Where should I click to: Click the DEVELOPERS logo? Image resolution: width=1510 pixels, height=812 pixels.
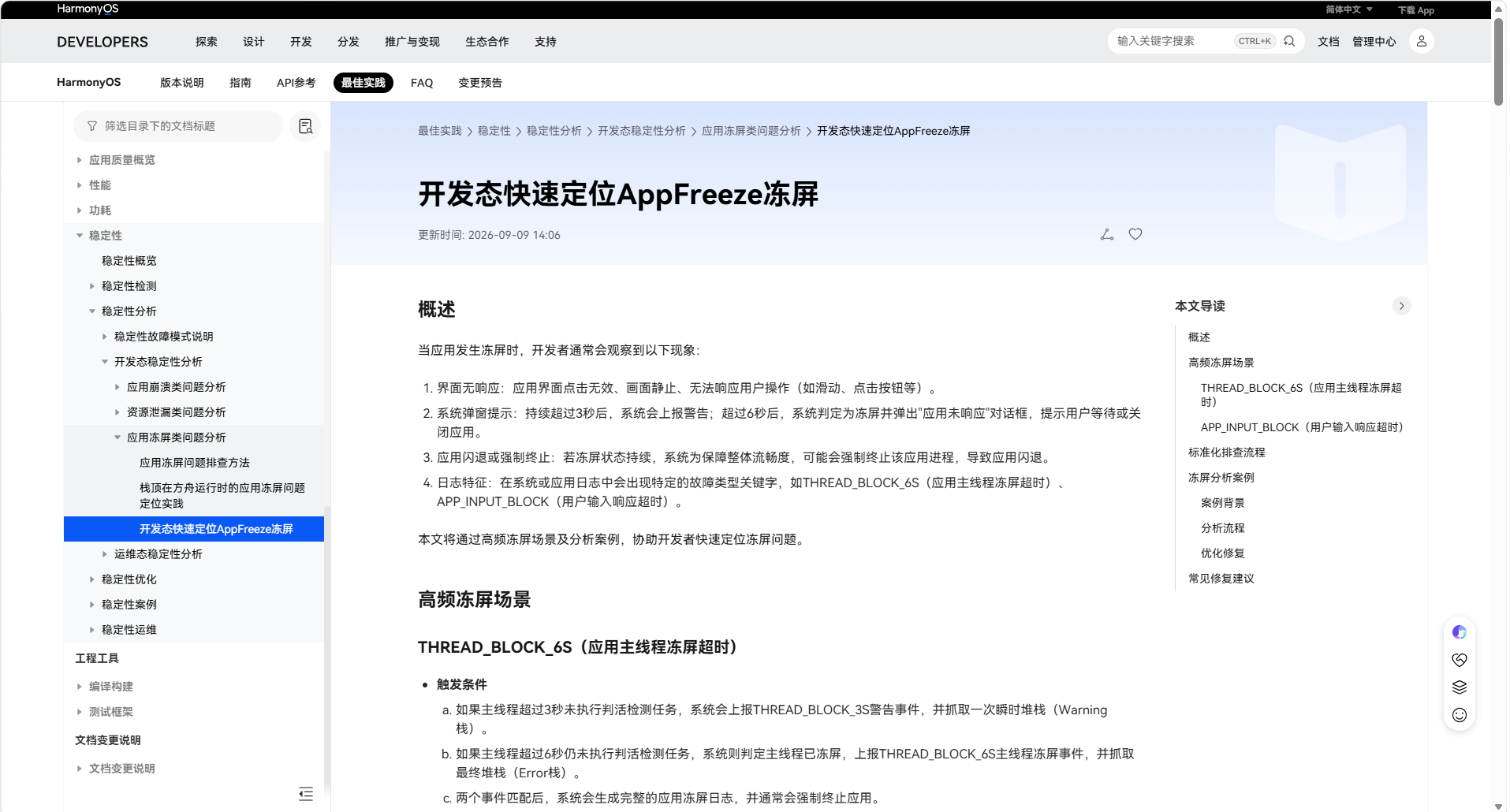pyautogui.click(x=103, y=42)
